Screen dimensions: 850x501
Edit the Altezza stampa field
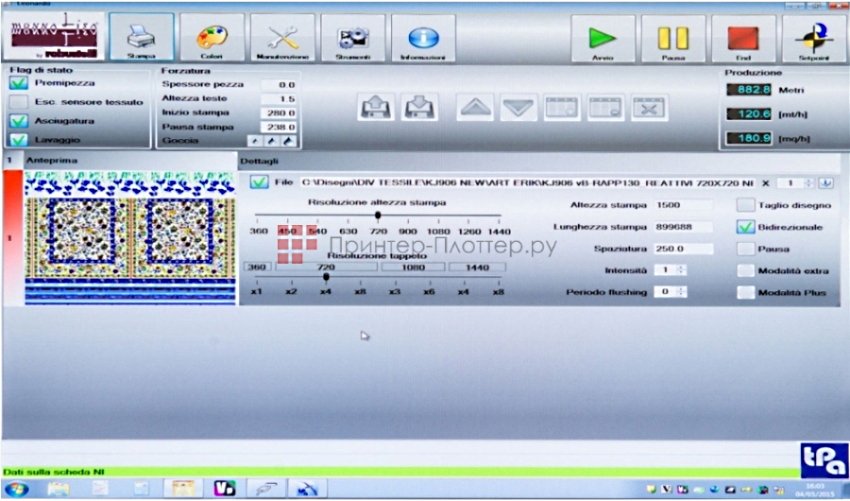683,205
